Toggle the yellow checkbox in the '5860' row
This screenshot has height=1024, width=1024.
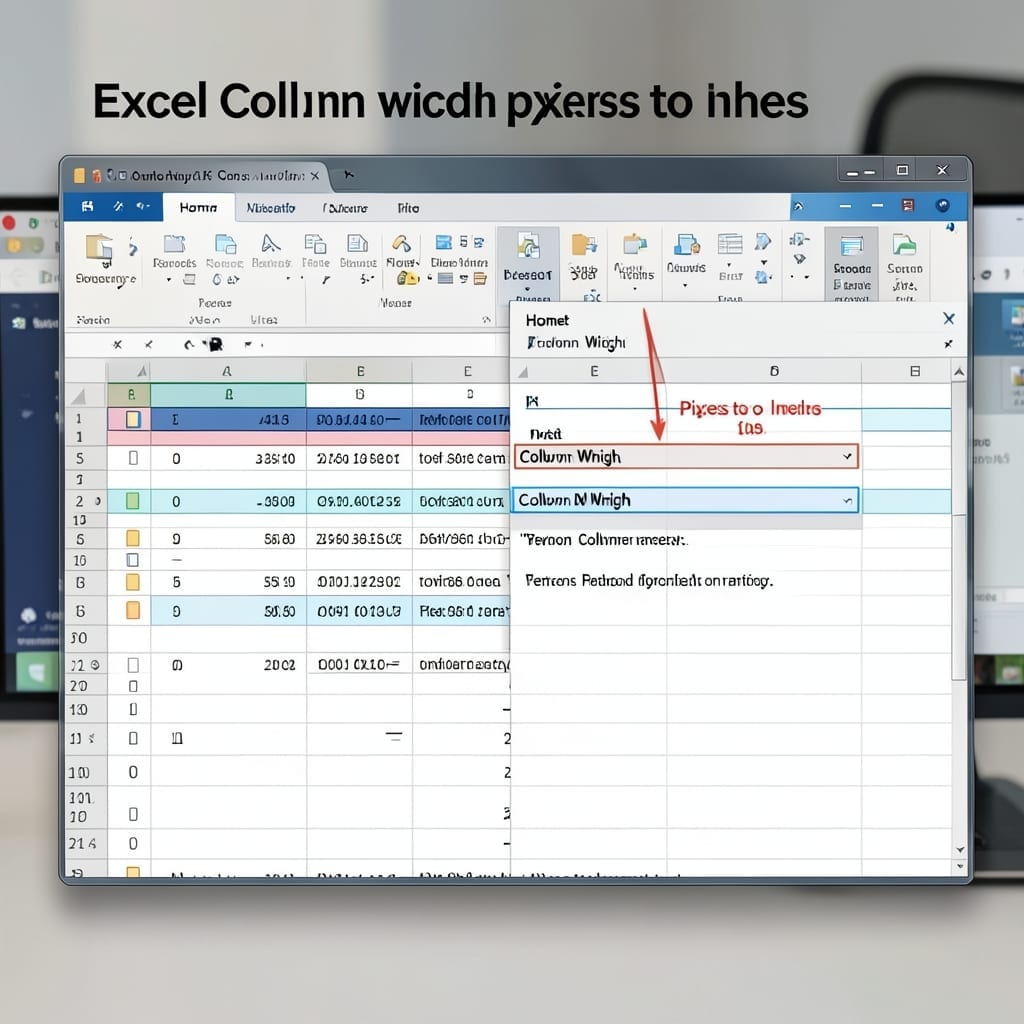133,538
